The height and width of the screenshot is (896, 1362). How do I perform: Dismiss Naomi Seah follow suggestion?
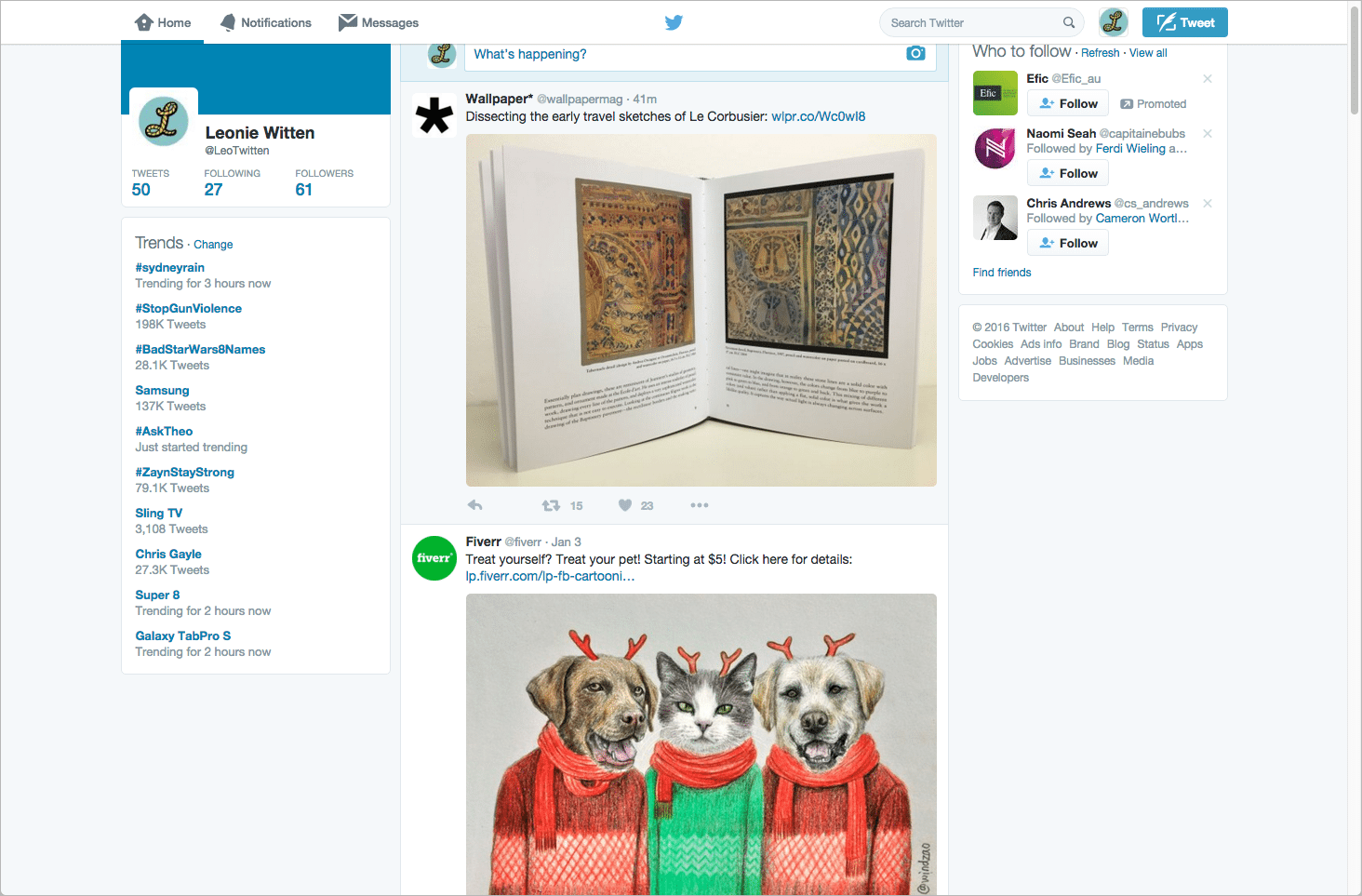coord(1208,134)
